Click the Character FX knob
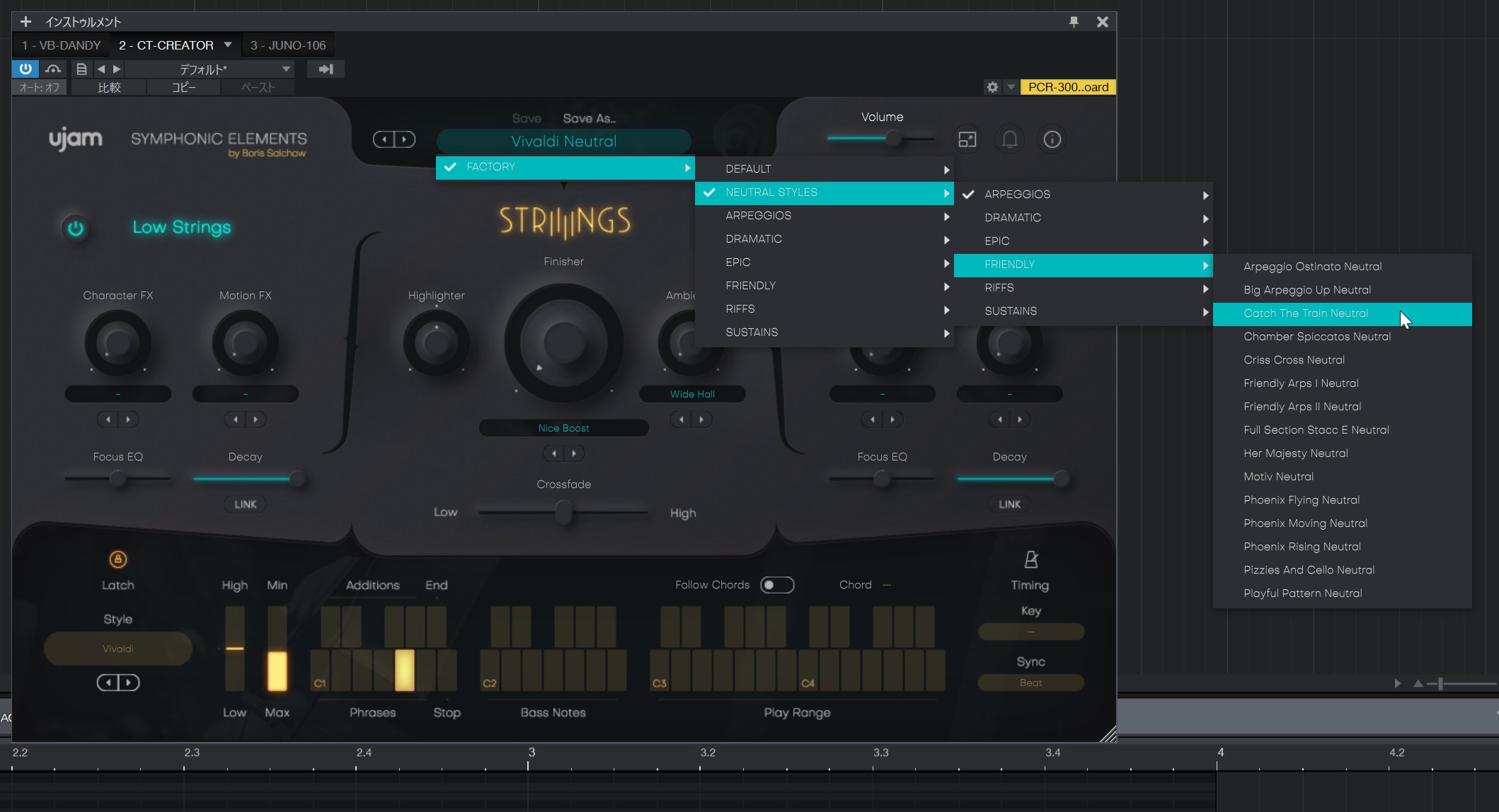The image size is (1499, 812). 117,342
